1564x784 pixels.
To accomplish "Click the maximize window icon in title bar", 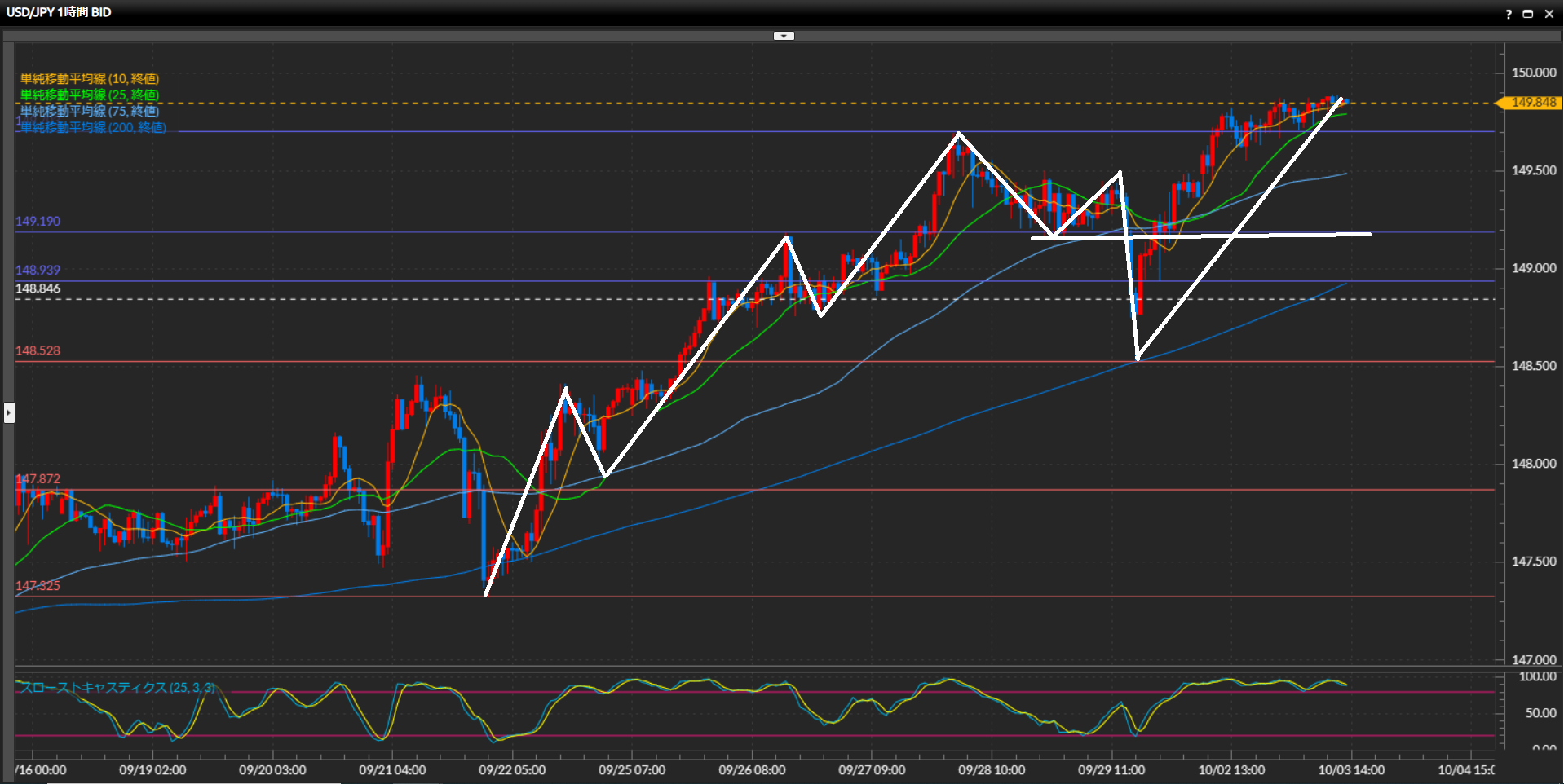I will point(1528,14).
